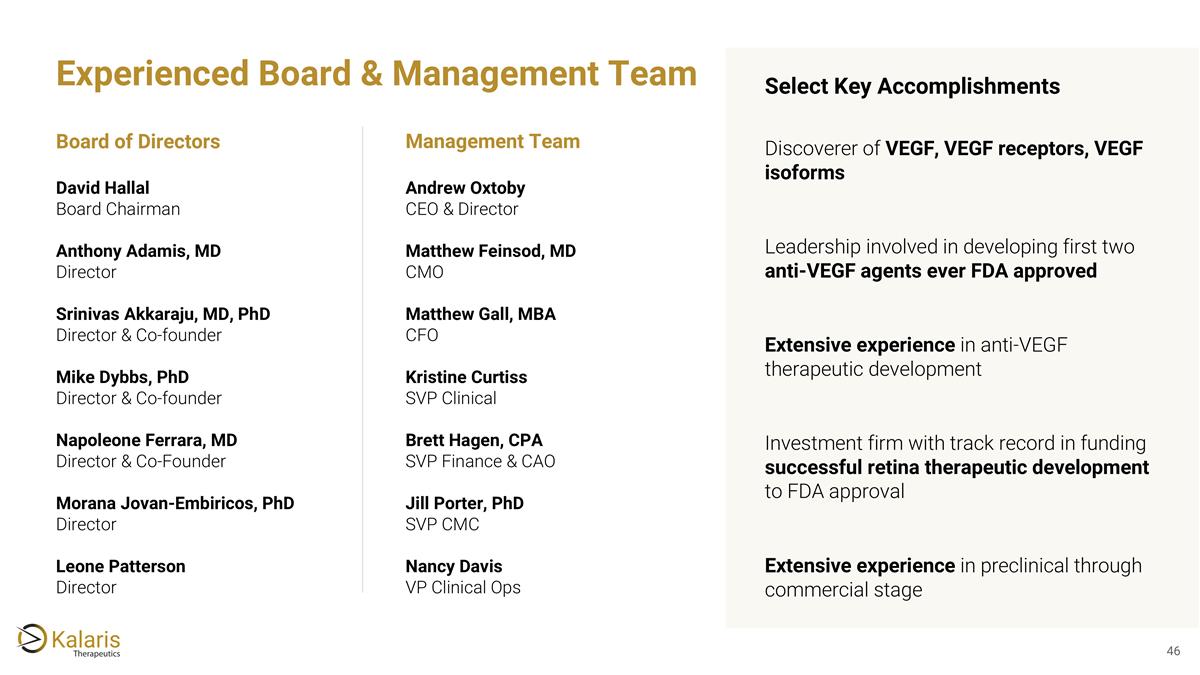This screenshot has width=1200, height=675.
Task: Select Brett Hagen, CPA name
Action: click(x=474, y=440)
